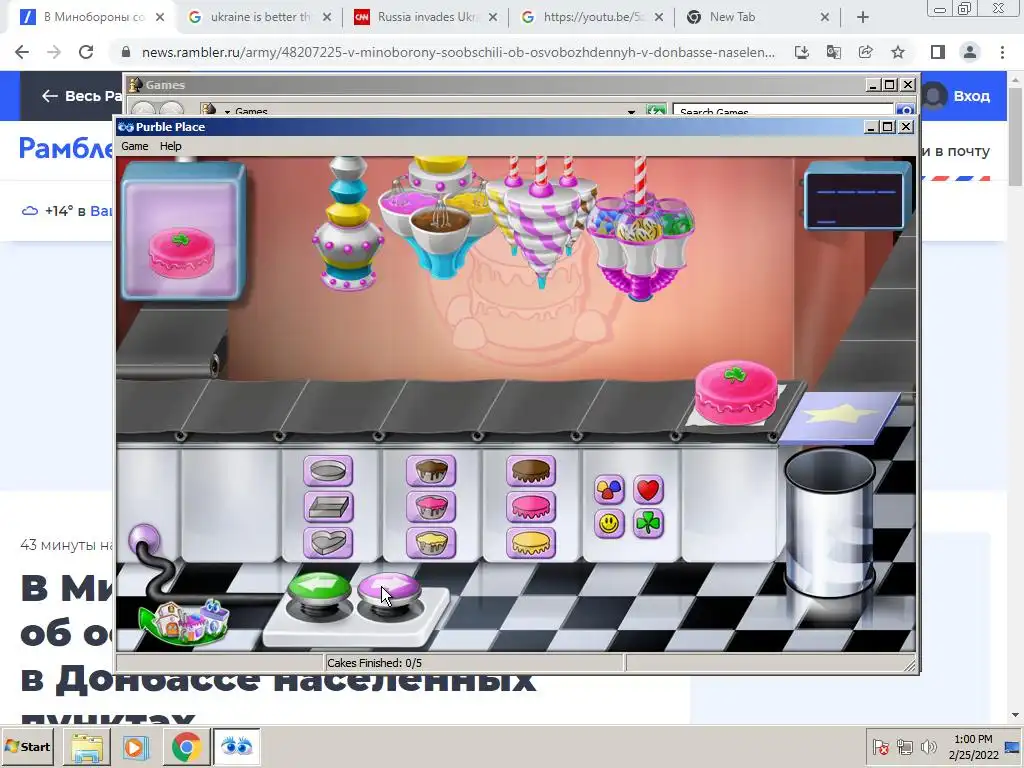Switch to the Rambler news browser tab
1024x768 pixels.
coord(91,17)
